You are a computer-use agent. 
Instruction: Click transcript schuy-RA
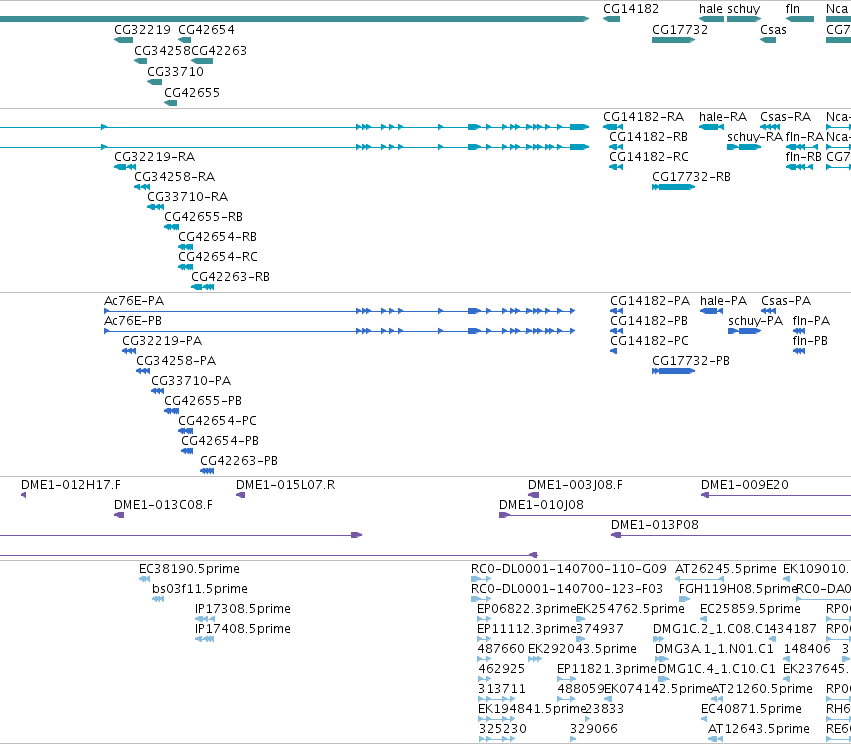[755, 137]
